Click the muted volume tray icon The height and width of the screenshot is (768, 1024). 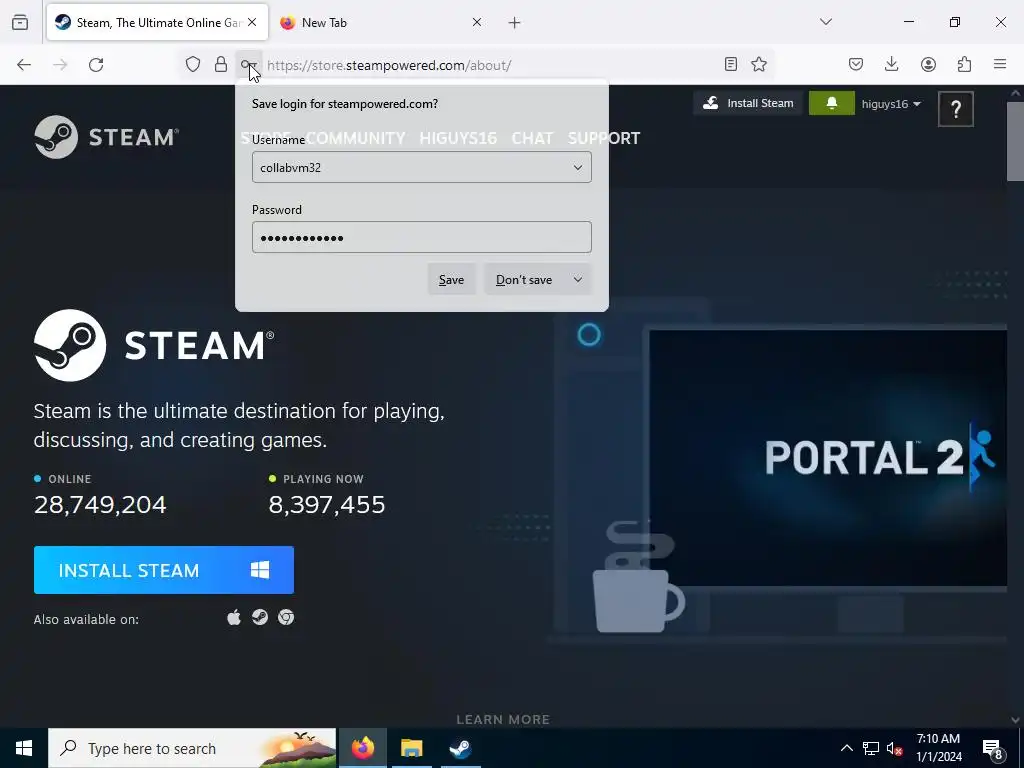(895, 748)
